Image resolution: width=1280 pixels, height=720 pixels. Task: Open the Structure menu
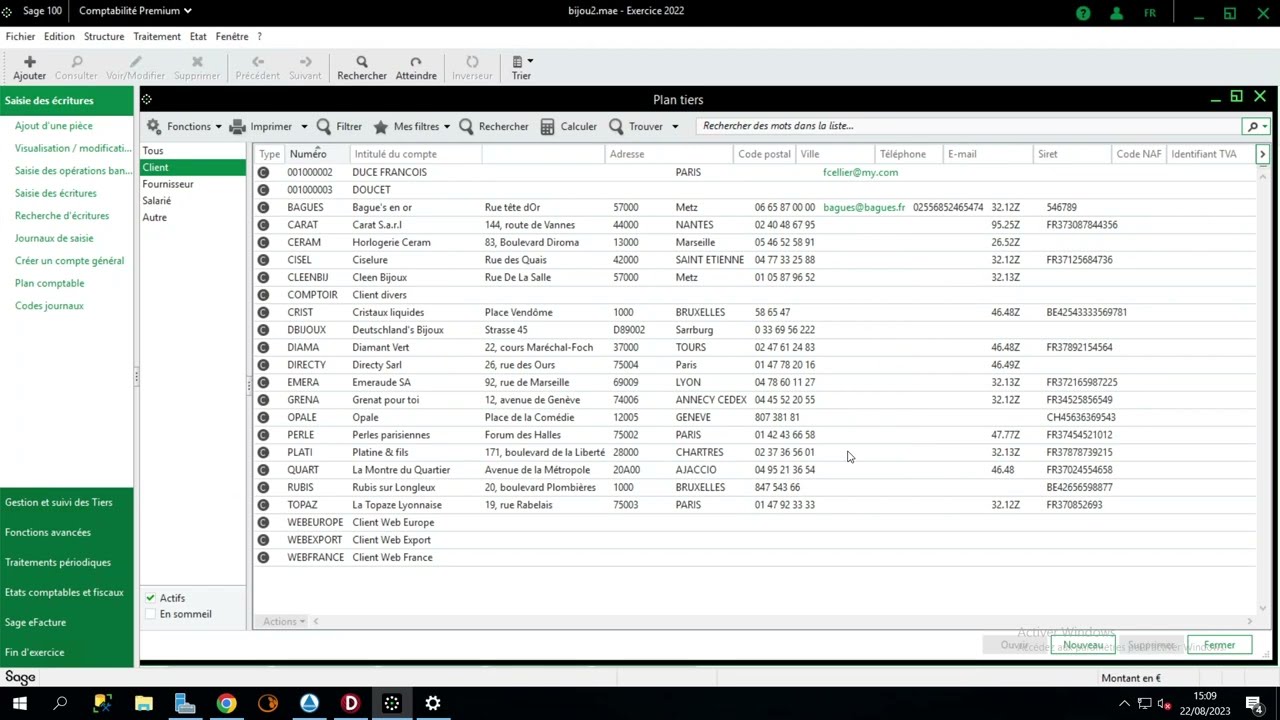(x=104, y=36)
